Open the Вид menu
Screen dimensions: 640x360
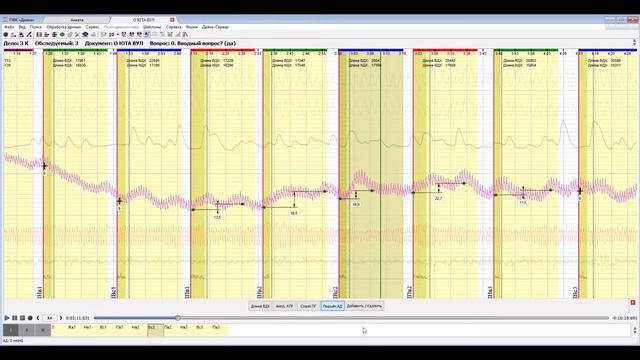coord(22,27)
